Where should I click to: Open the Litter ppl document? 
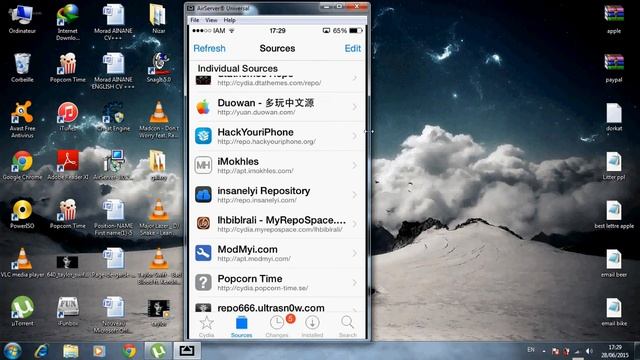point(613,165)
